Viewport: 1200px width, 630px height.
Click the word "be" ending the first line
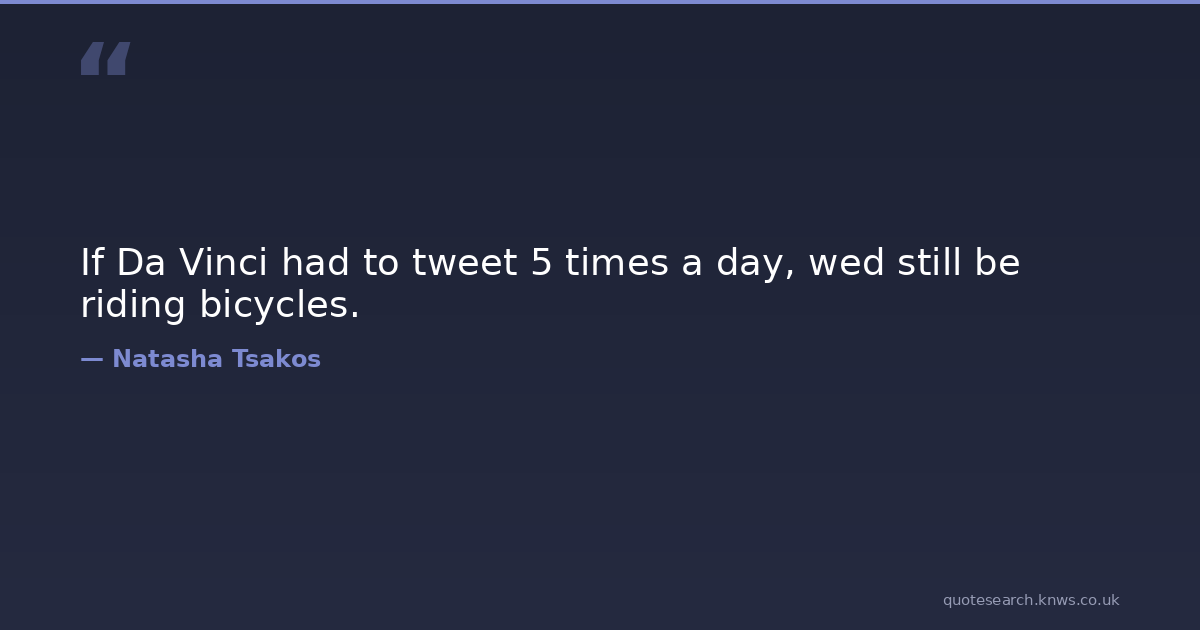tap(997, 263)
